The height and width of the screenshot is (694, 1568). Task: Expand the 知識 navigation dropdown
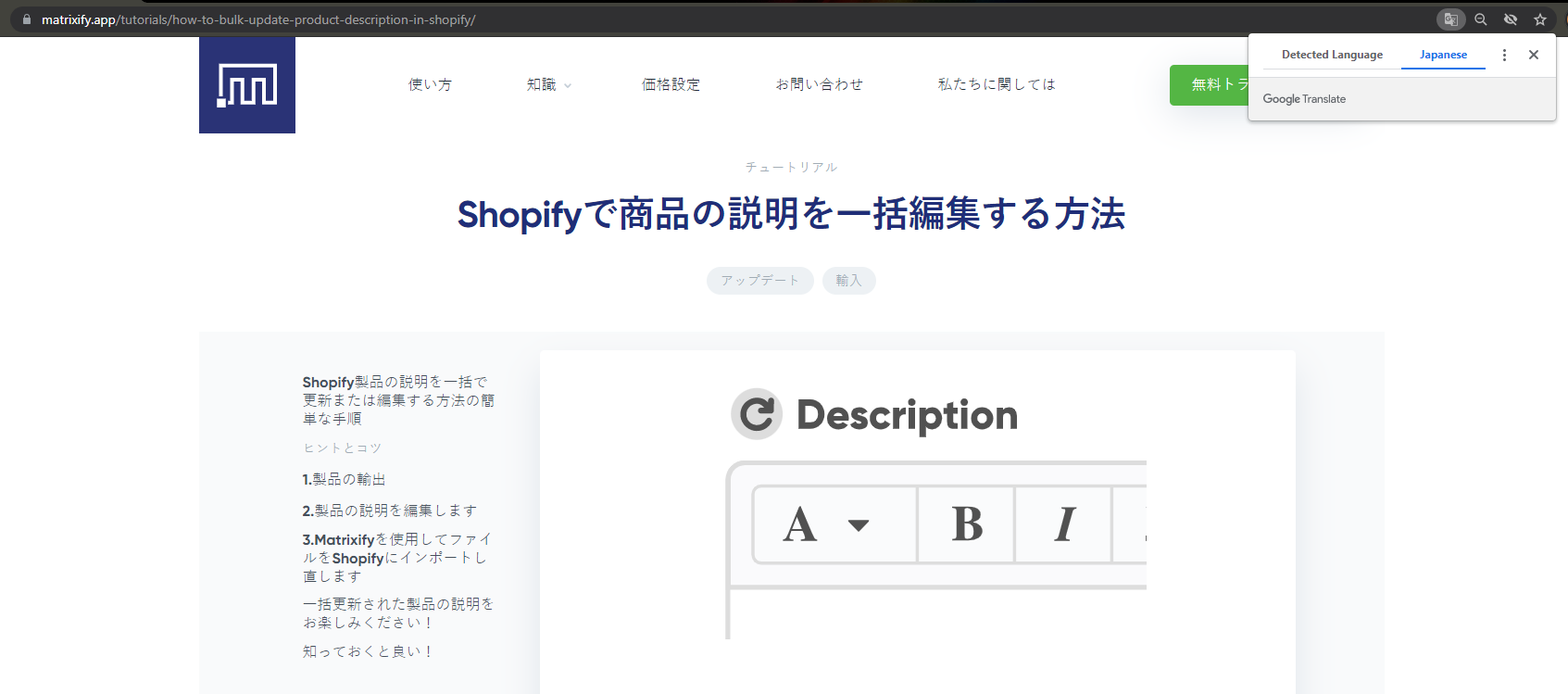548,84
